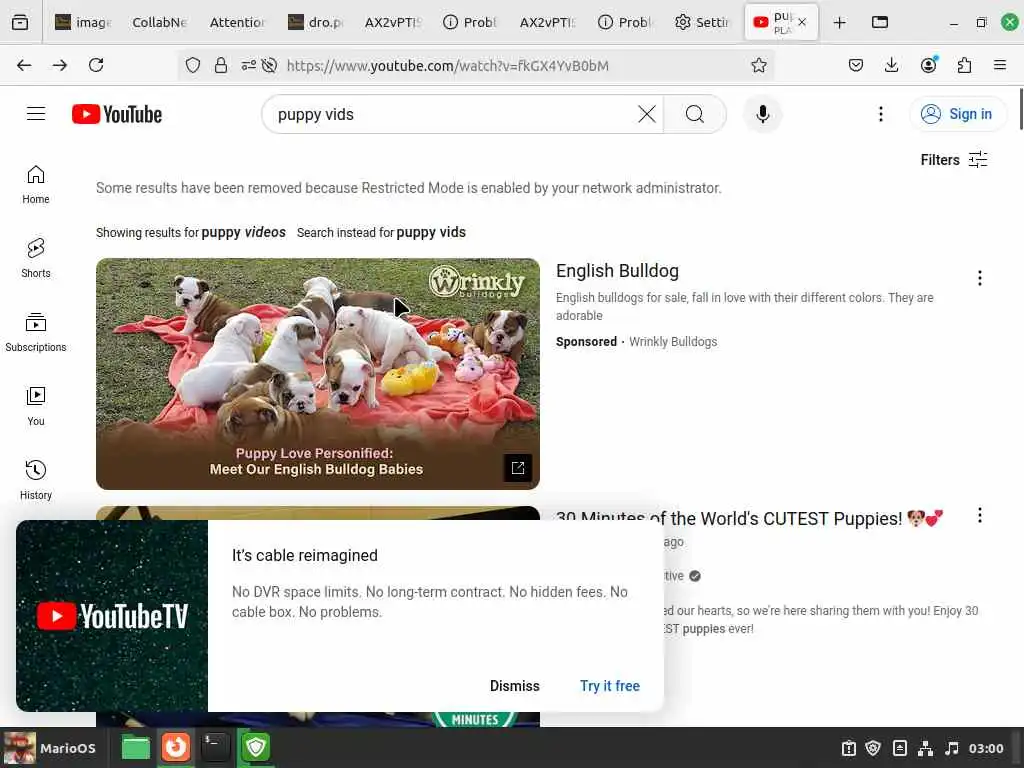
Task: Click the YouTubeTV promo image
Action: 112,616
